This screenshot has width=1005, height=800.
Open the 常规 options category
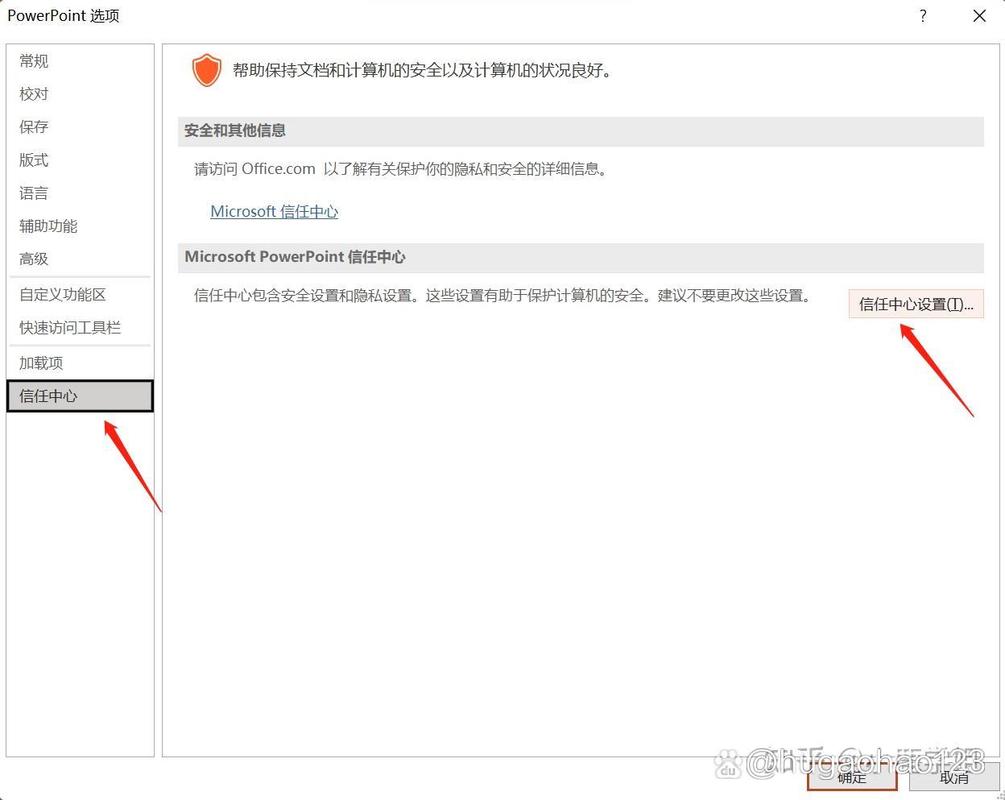(79, 61)
